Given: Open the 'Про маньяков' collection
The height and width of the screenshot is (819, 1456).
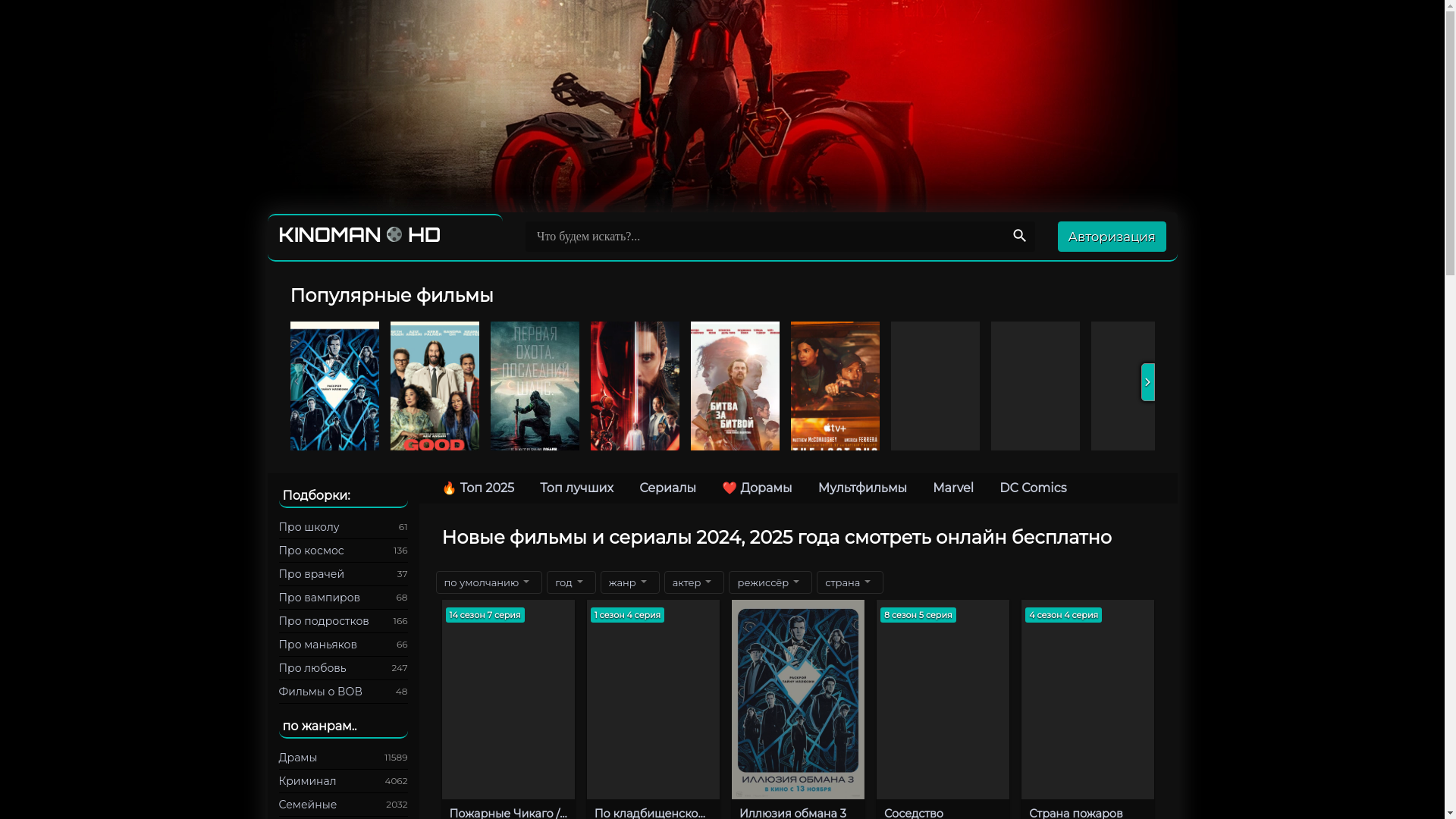Looking at the screenshot, I should [x=343, y=645].
